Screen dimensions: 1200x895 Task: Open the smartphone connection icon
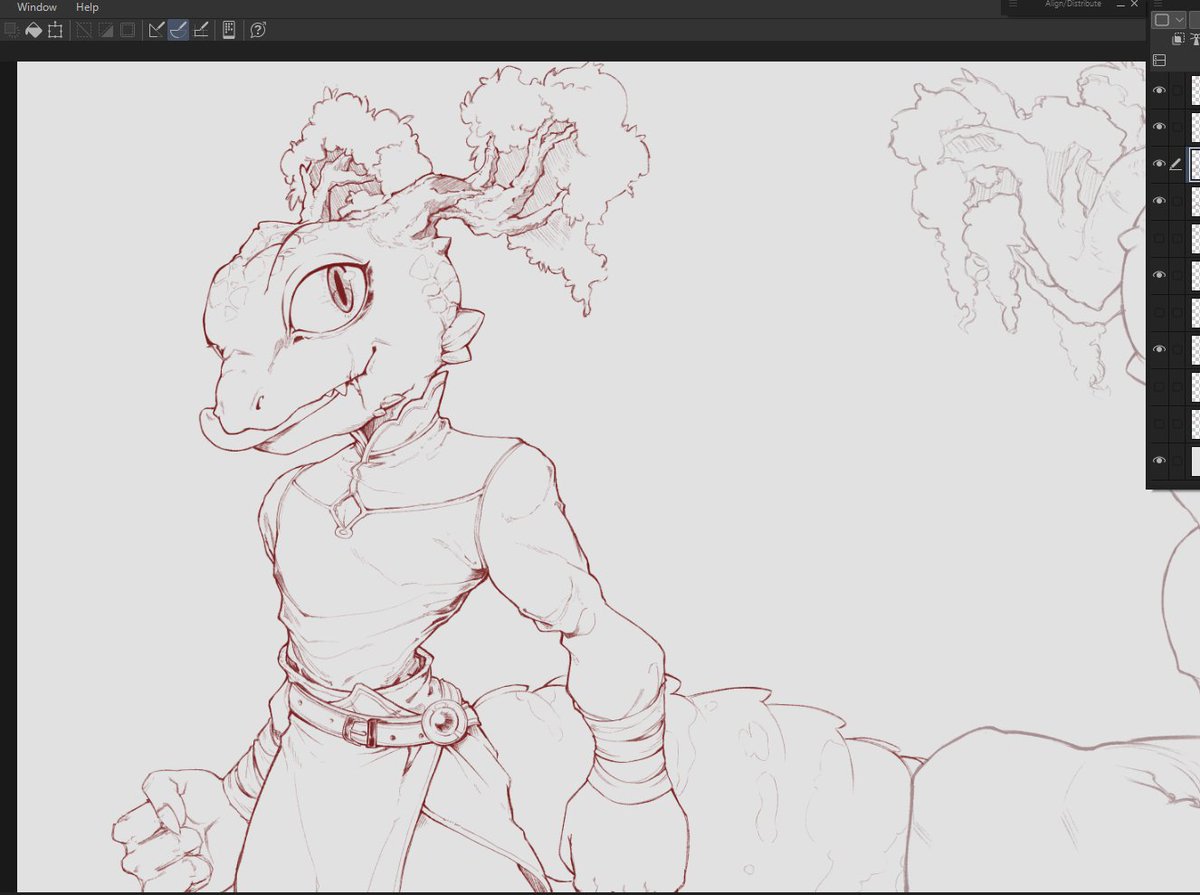tap(229, 30)
